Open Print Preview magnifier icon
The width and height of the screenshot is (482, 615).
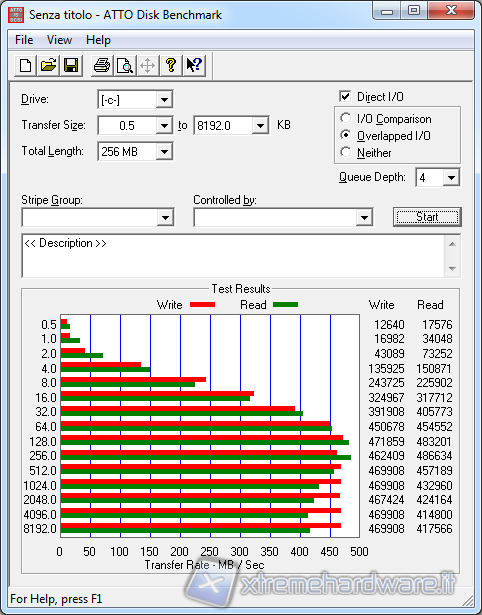coord(125,66)
